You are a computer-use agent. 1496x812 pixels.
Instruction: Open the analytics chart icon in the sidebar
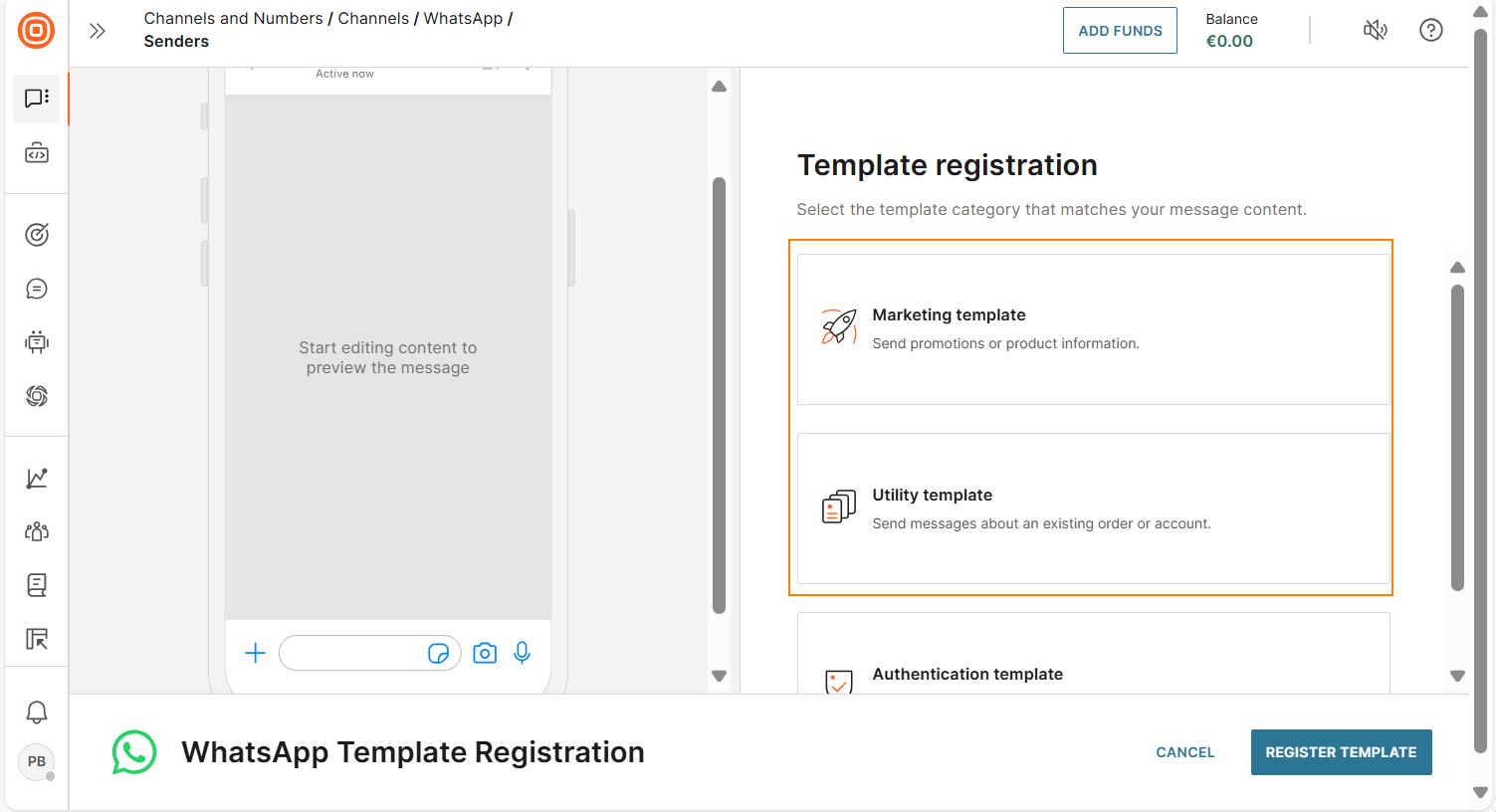(x=37, y=478)
